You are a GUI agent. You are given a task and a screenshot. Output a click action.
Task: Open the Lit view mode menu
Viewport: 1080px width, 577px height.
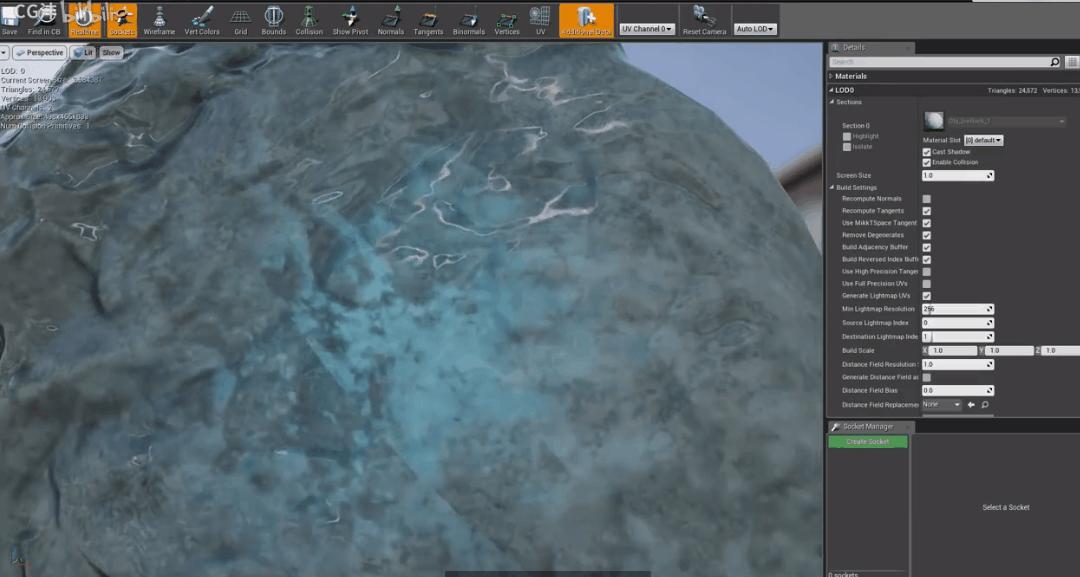84,52
